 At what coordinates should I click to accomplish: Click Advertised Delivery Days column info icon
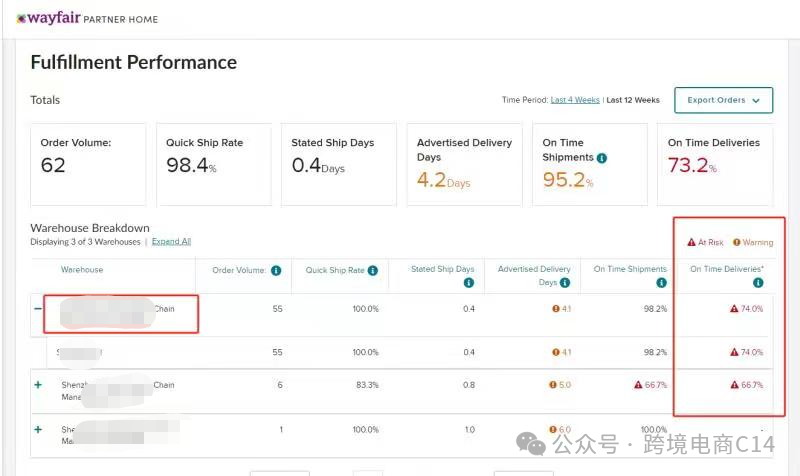(x=566, y=283)
